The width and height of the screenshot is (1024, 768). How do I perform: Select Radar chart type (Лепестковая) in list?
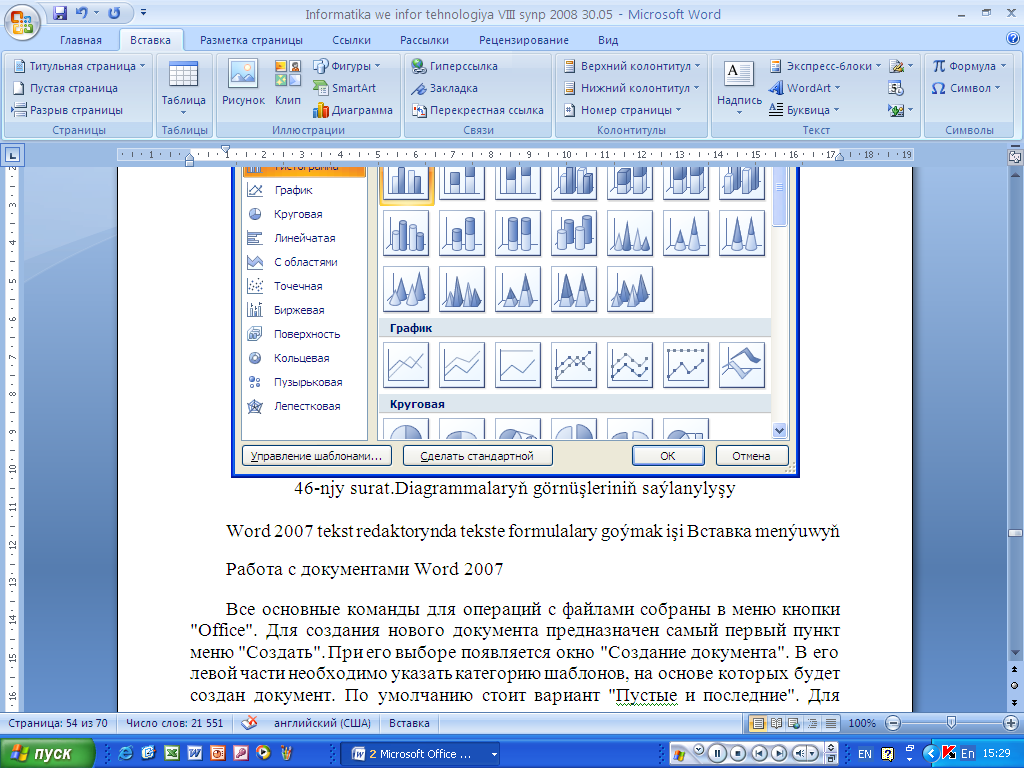coord(293,406)
